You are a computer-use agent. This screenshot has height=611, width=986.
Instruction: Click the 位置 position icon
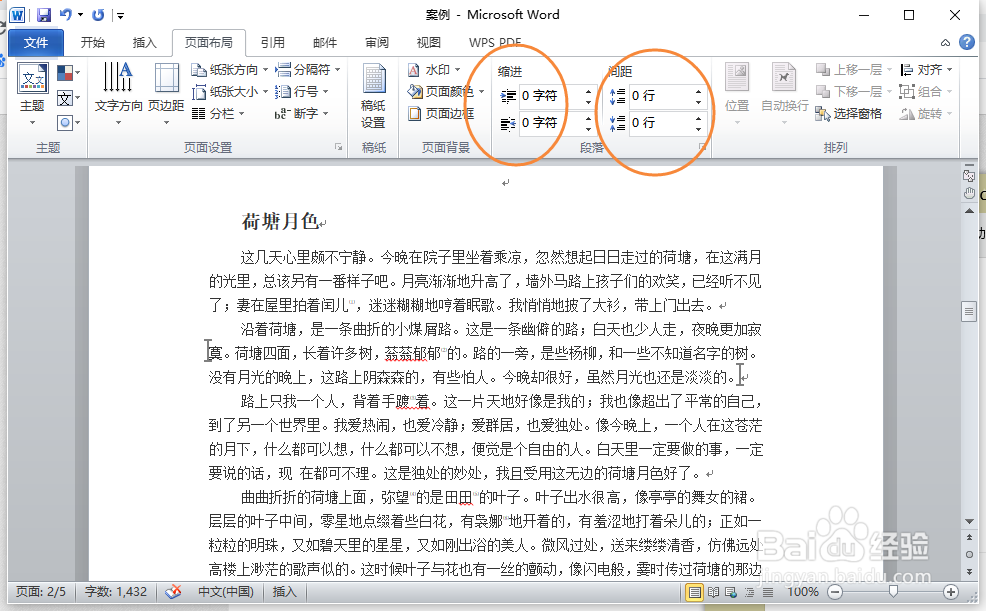(x=737, y=93)
